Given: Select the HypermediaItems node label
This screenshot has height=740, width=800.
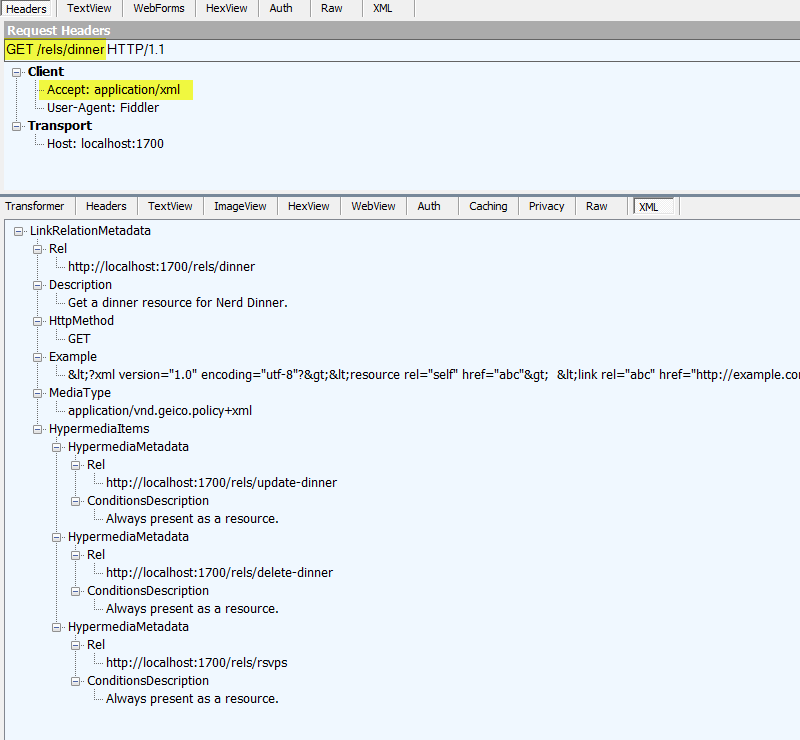Looking at the screenshot, I should 99,429.
